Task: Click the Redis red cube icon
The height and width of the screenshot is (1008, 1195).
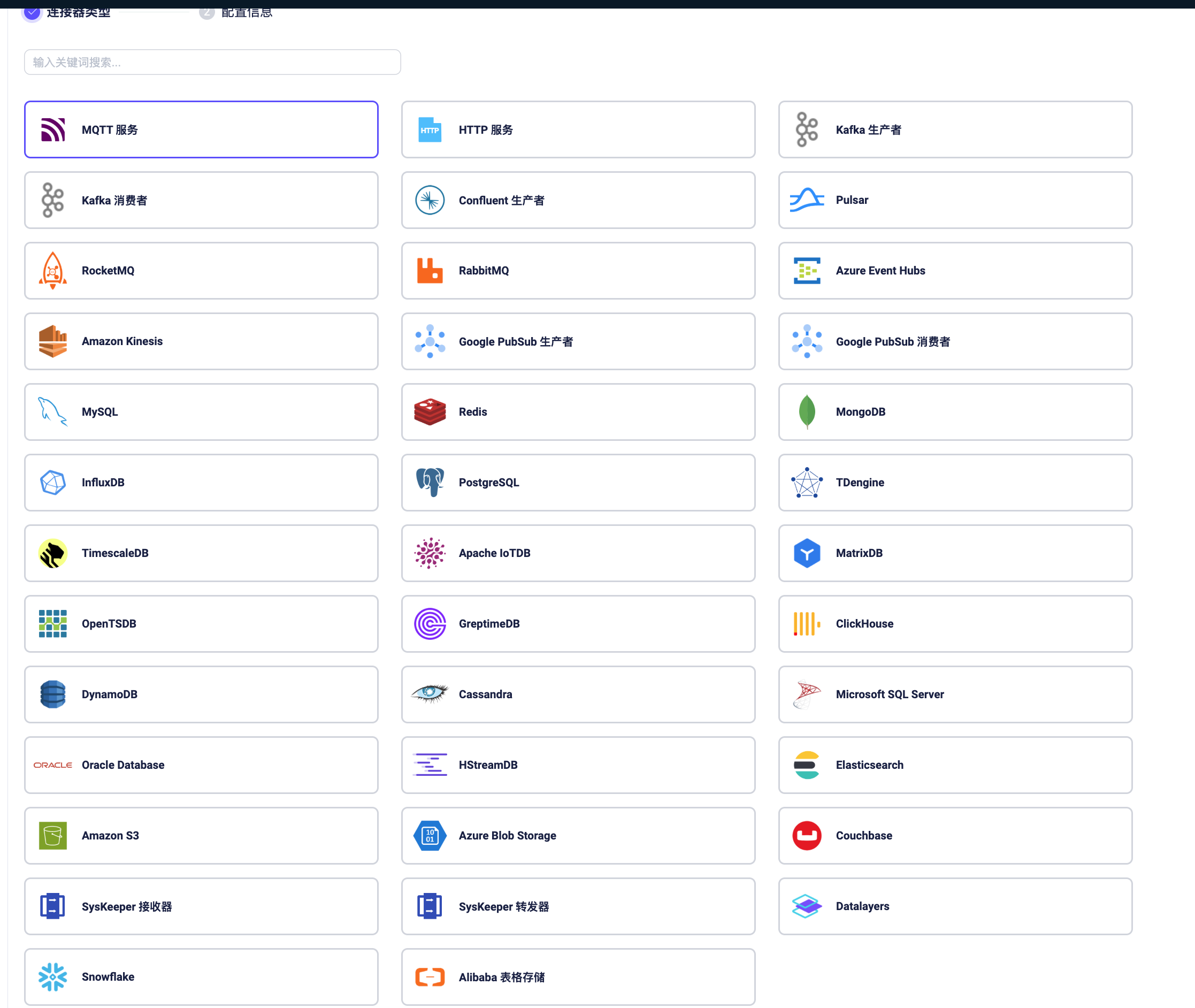Action: click(430, 411)
